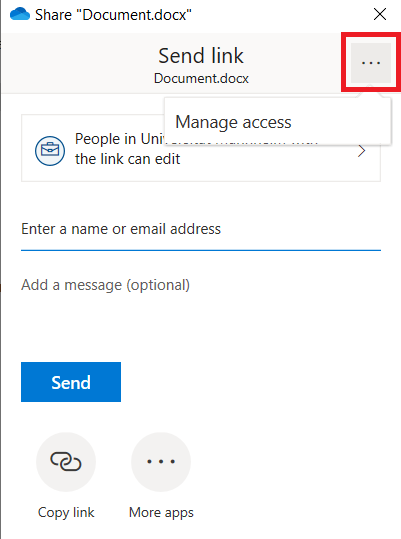
Task: Focus the name or email address field
Action: [x=201, y=229]
